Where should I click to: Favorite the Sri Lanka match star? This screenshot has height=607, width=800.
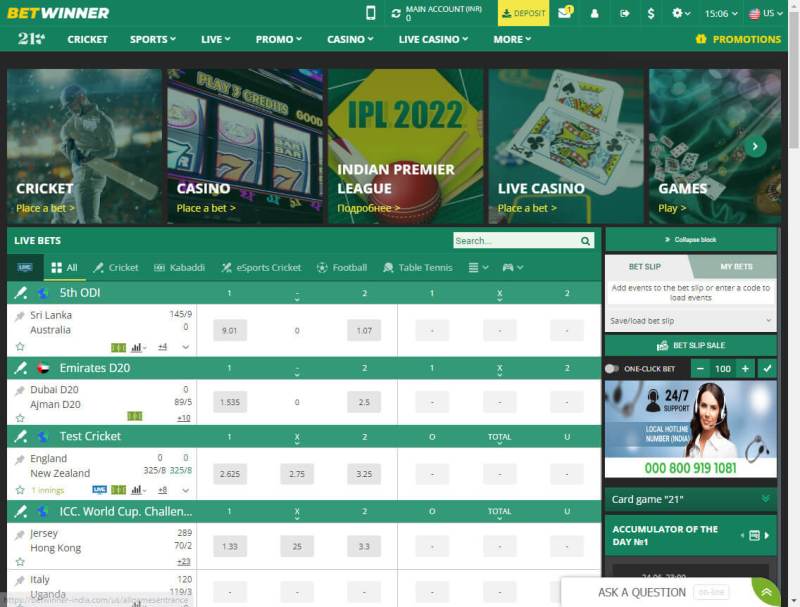point(19,347)
